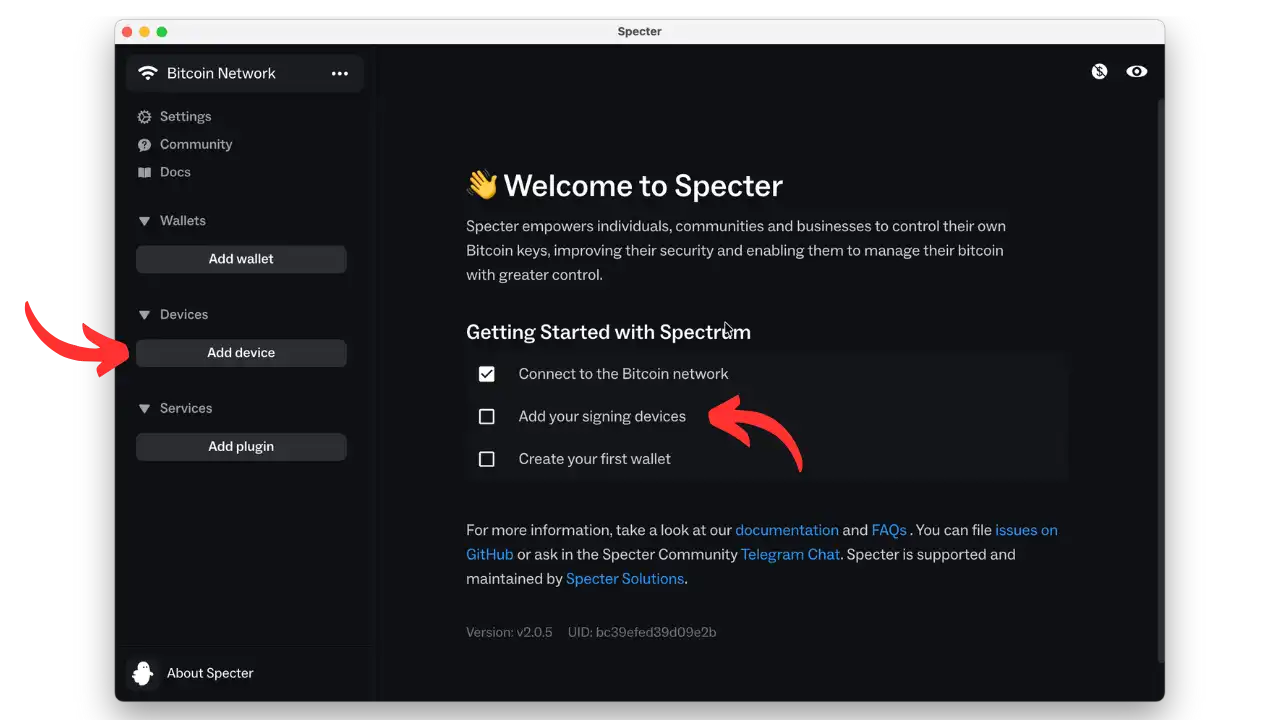
Task: Click the Add wallet button
Action: (241, 259)
